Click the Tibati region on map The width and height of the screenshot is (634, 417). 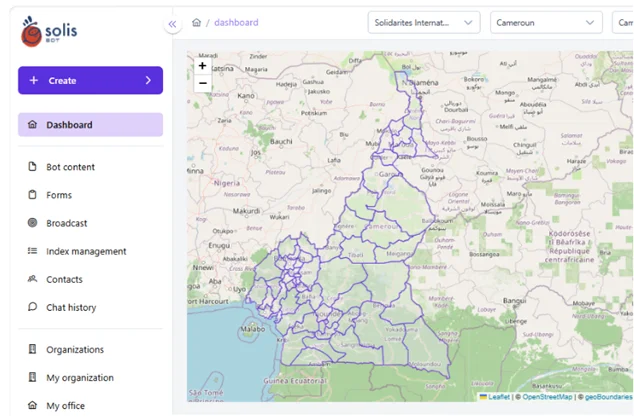click(356, 255)
